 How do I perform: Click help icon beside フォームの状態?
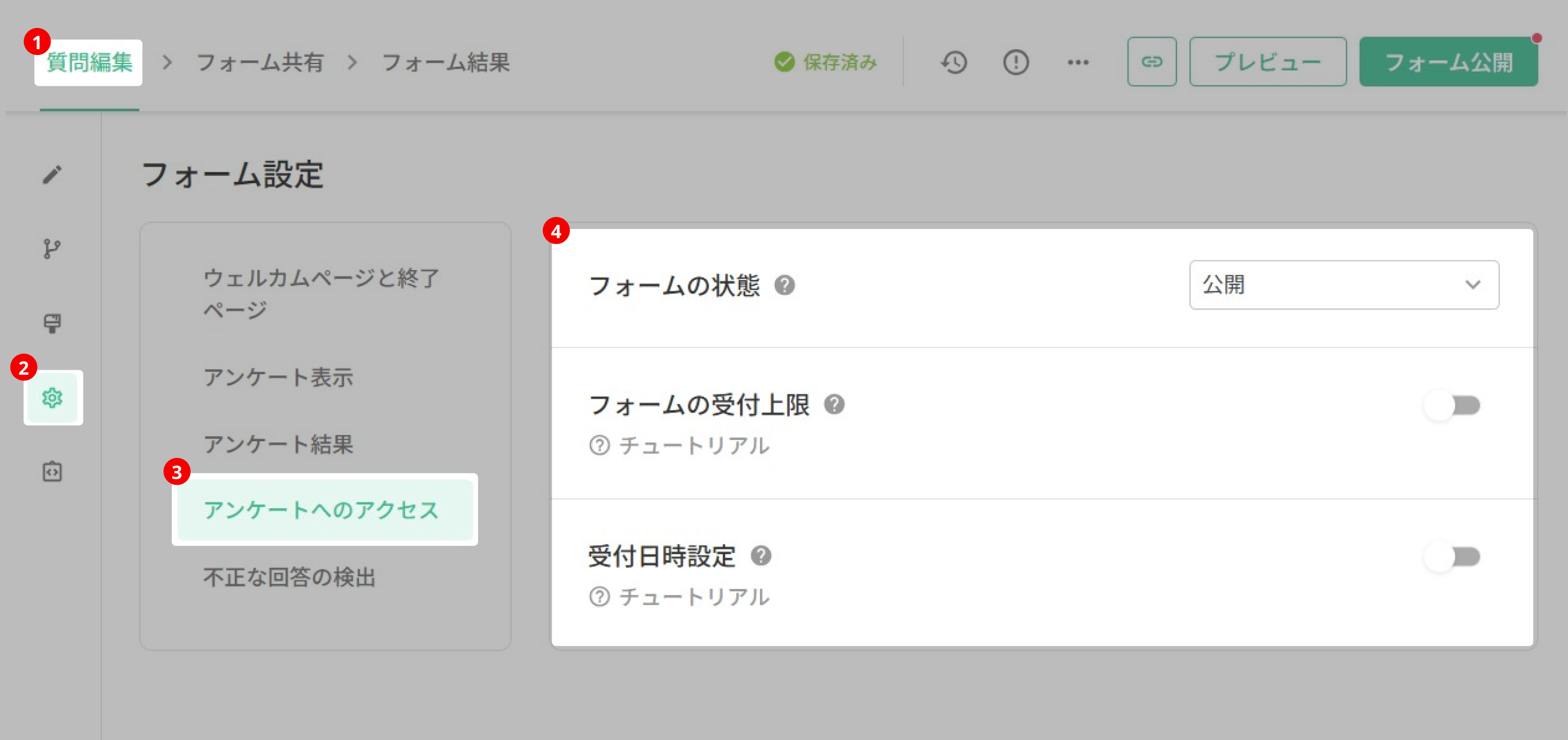785,285
